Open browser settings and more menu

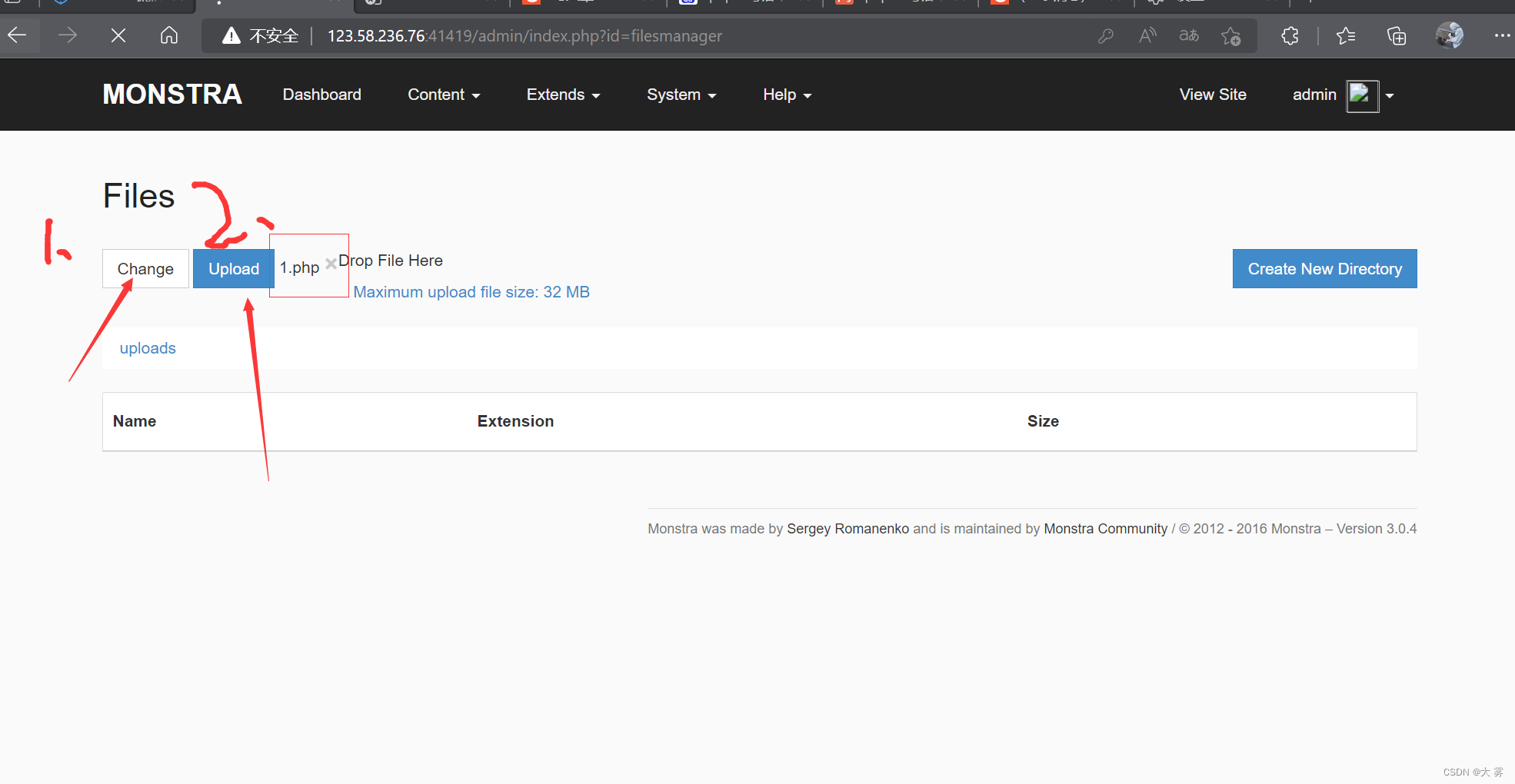(1502, 35)
